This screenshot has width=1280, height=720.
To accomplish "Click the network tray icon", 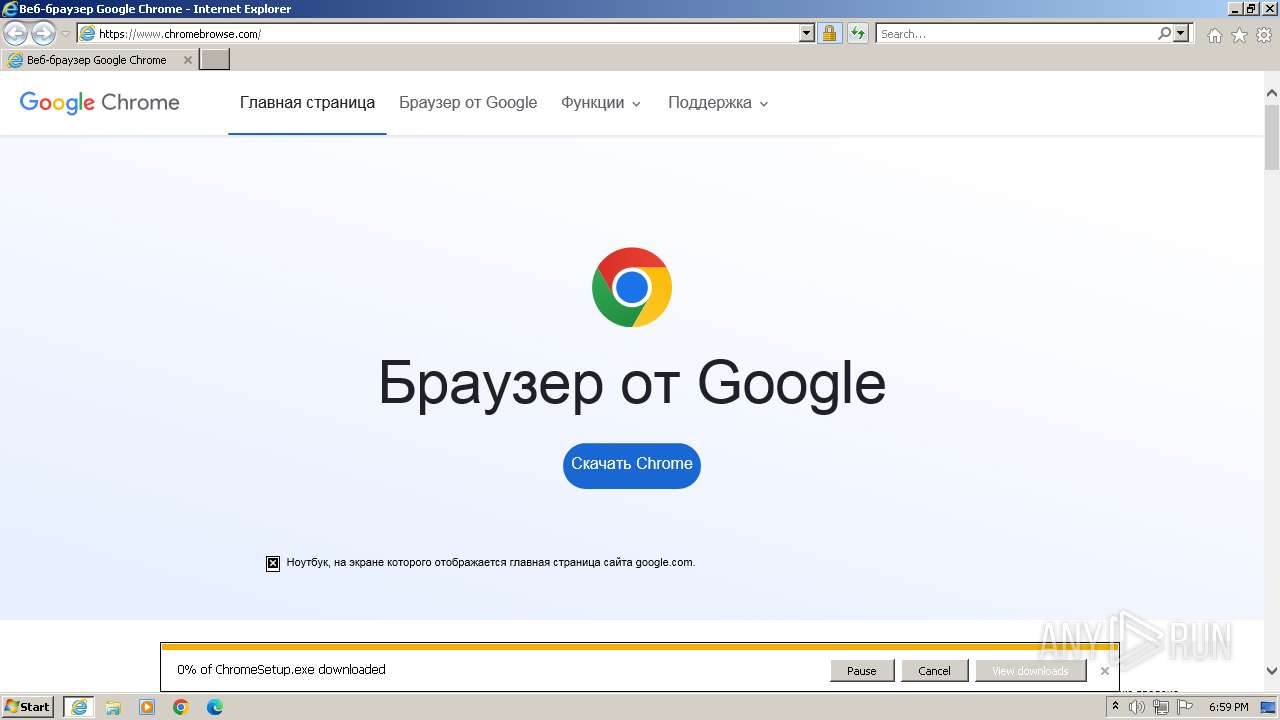I will coord(1161,707).
